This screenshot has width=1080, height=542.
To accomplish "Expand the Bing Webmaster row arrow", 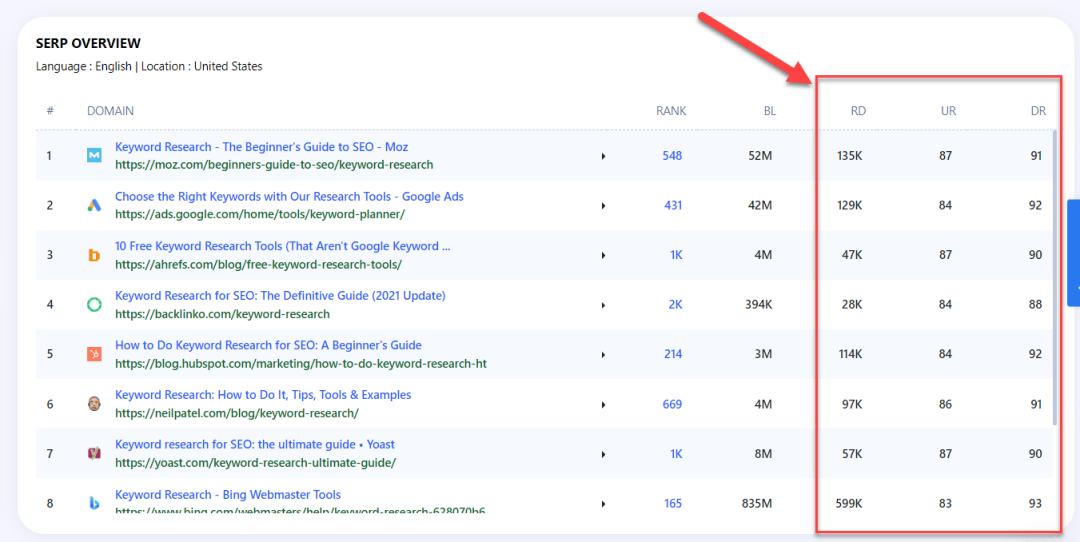I will (603, 504).
